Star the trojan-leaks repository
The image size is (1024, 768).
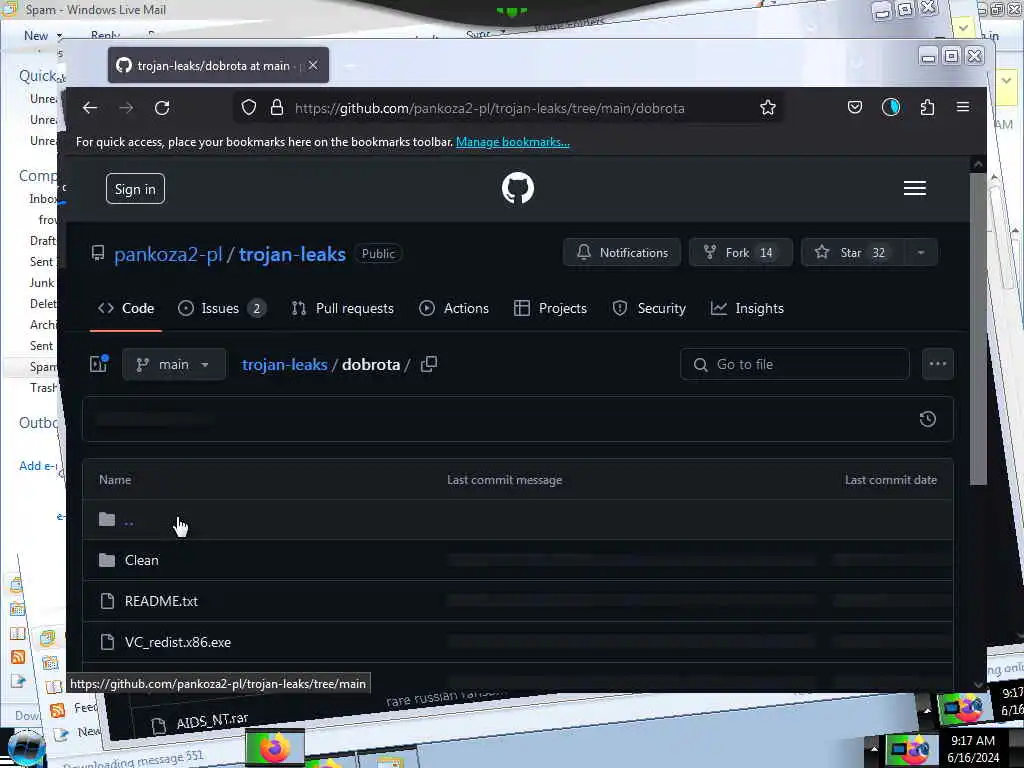(852, 253)
